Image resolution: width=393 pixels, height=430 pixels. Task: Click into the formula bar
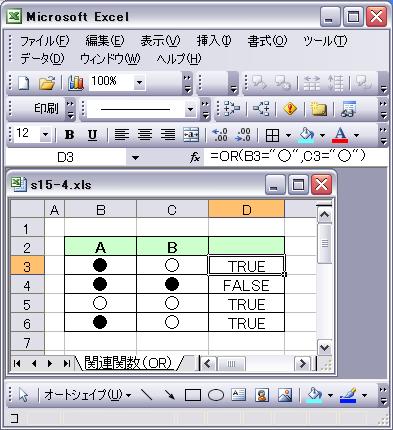[296, 157]
